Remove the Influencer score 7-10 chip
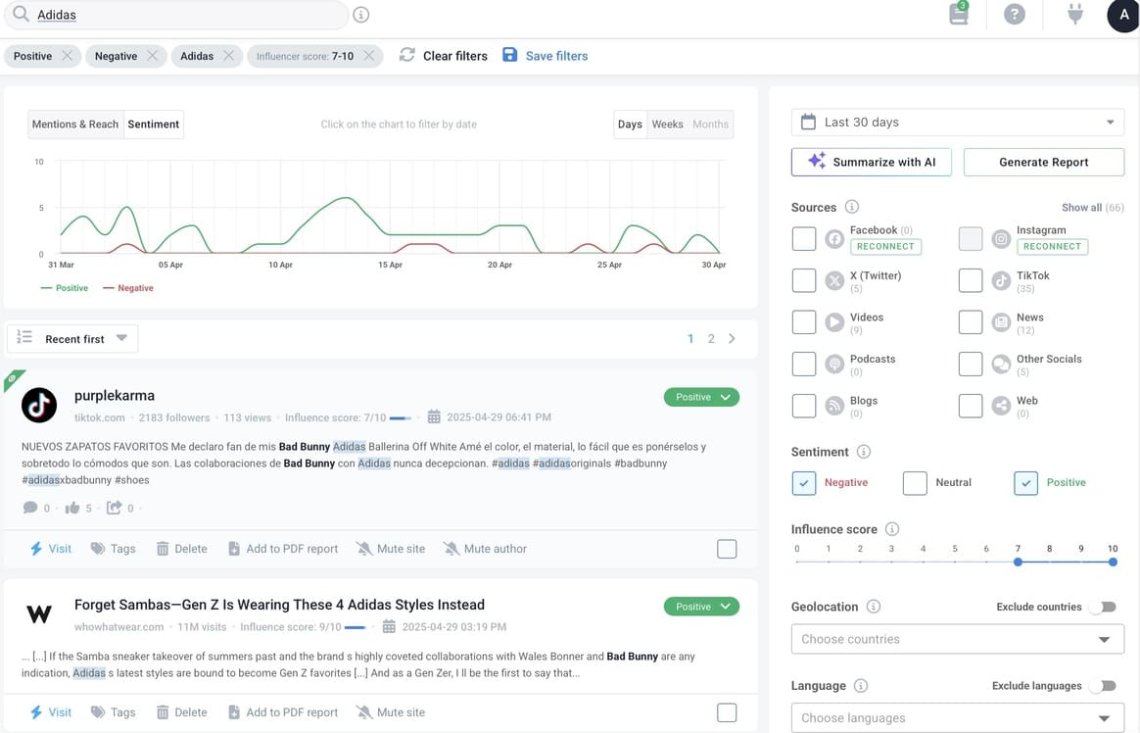Viewport: 1140px width, 733px height. click(x=369, y=56)
